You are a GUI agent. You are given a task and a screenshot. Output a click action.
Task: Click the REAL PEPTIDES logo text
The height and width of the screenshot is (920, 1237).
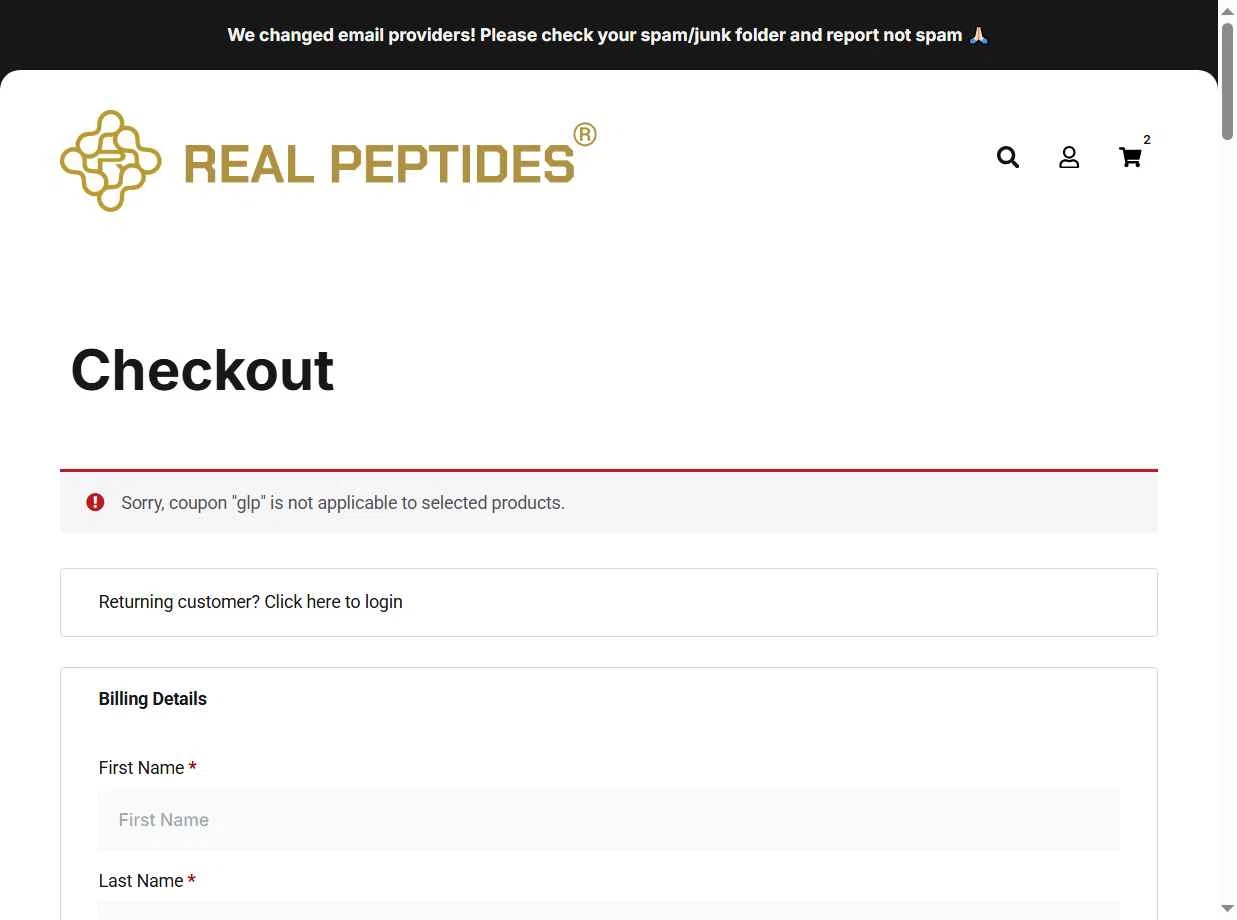380,164
